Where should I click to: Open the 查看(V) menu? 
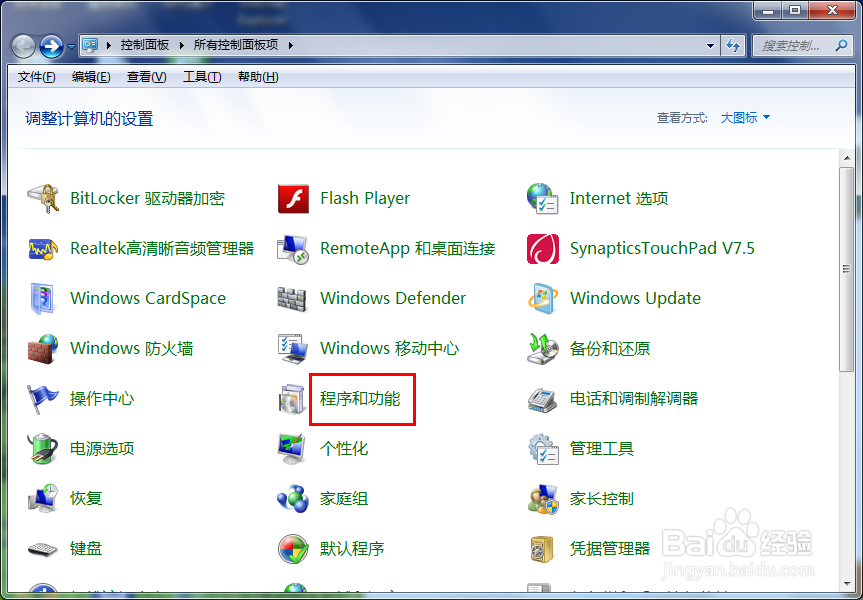[x=146, y=77]
